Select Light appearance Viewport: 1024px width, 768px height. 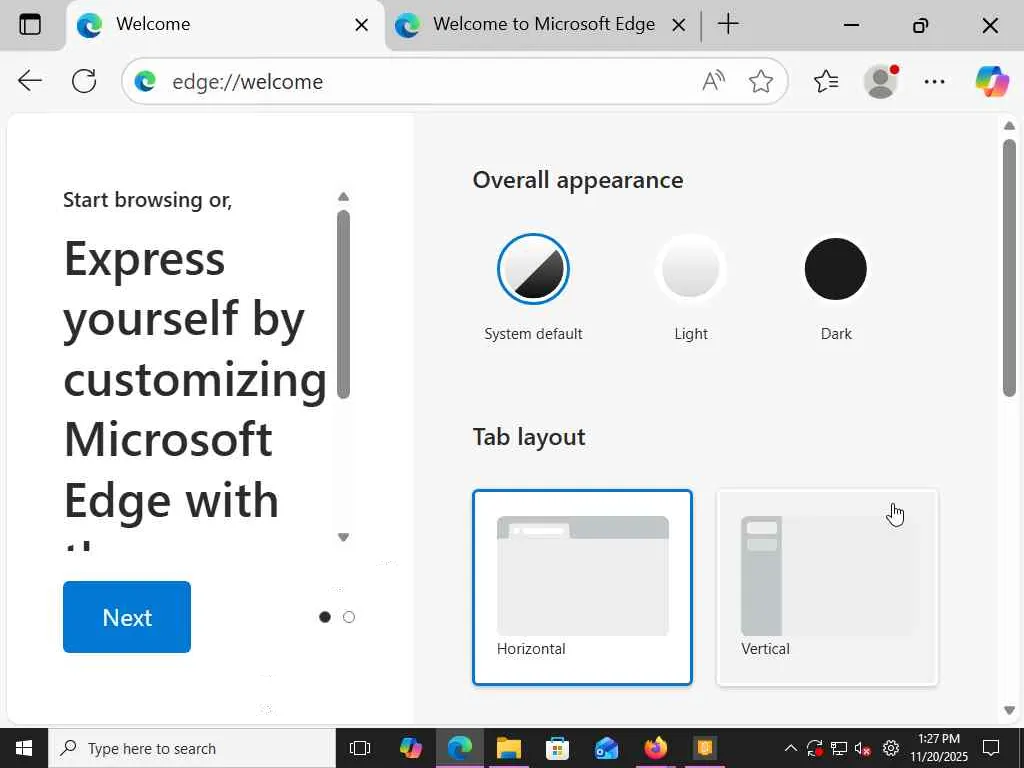(691, 268)
